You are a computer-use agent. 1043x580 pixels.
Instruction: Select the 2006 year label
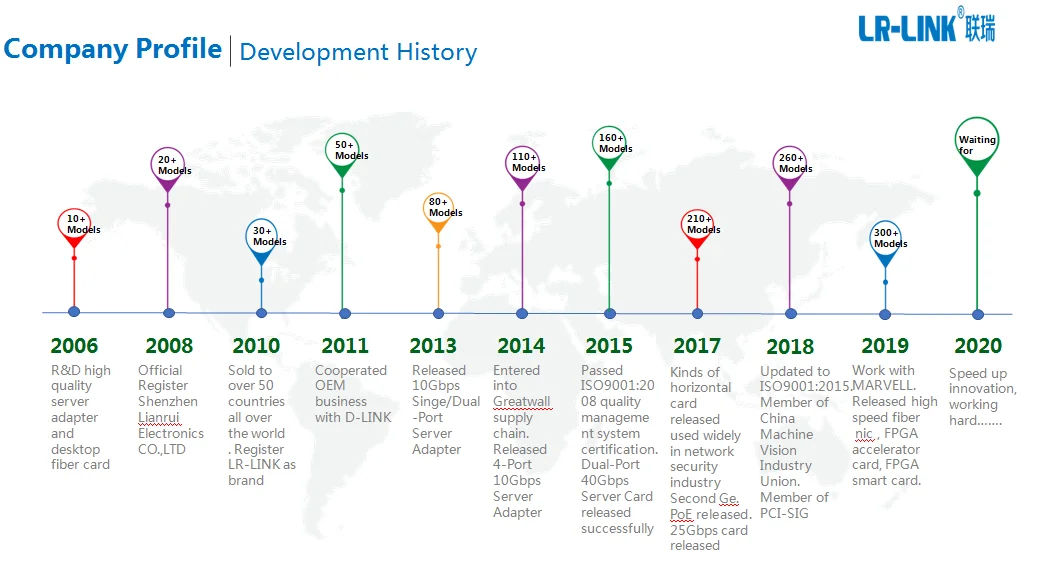coord(74,346)
